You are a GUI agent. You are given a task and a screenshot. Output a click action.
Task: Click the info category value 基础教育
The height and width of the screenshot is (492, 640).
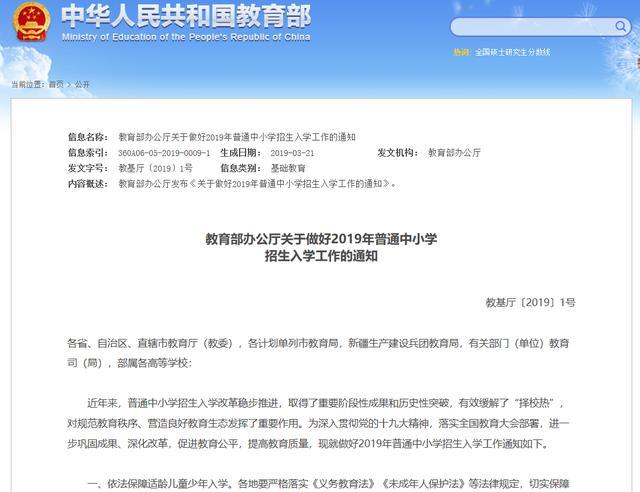click(288, 168)
